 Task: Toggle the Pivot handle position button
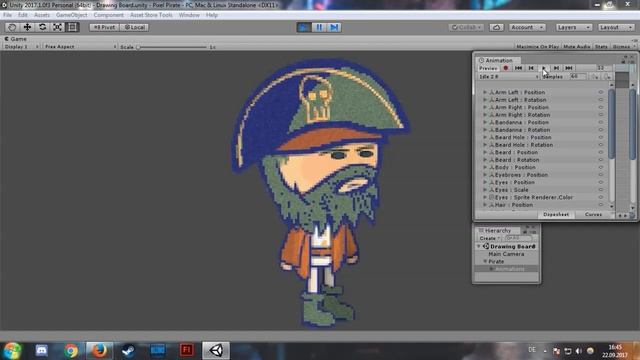coord(104,27)
